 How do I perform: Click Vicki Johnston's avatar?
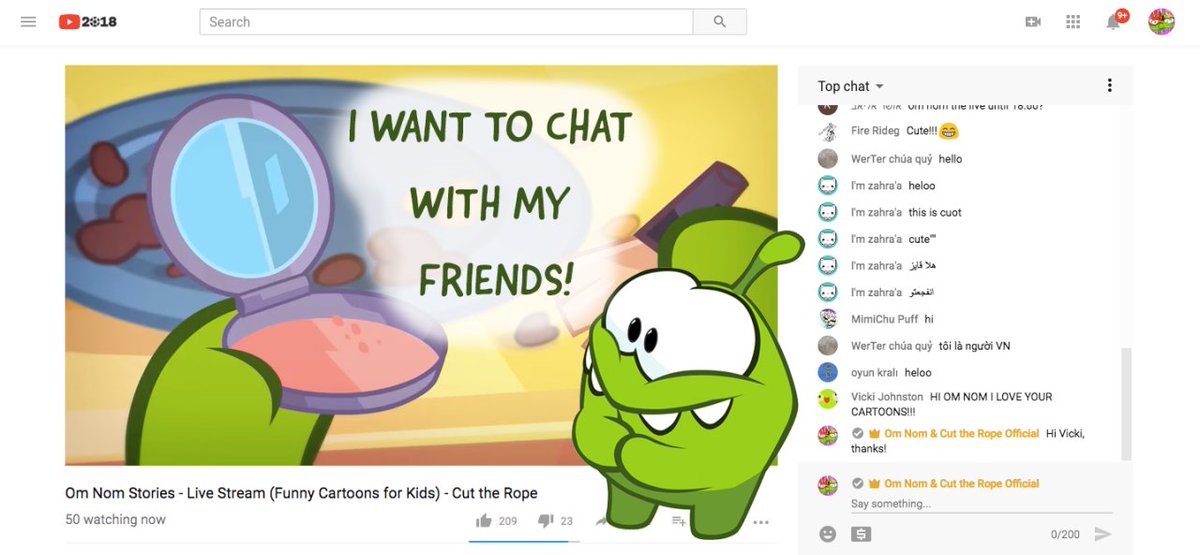pyautogui.click(x=827, y=399)
